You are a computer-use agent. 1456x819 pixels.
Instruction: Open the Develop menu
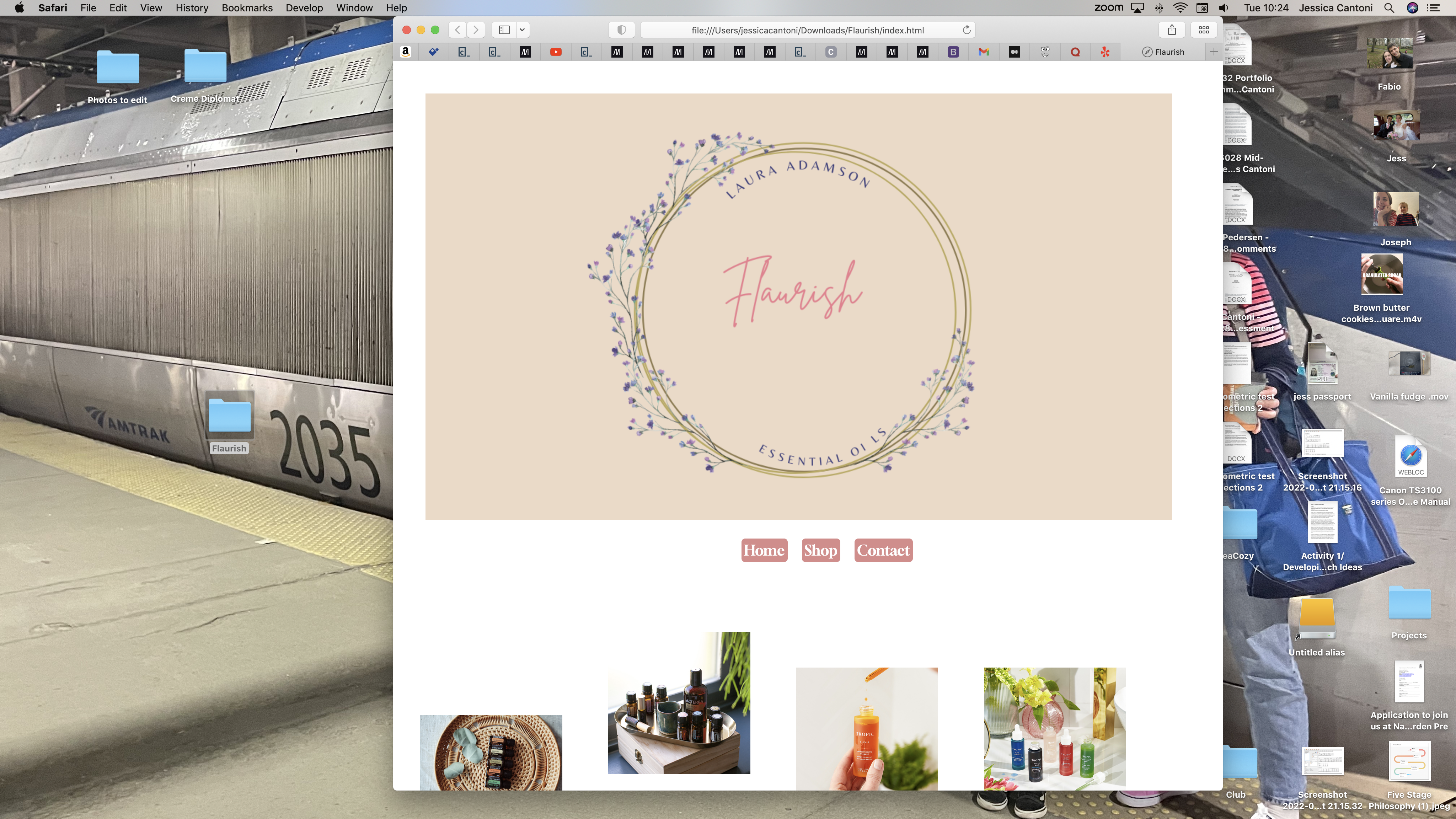304,8
